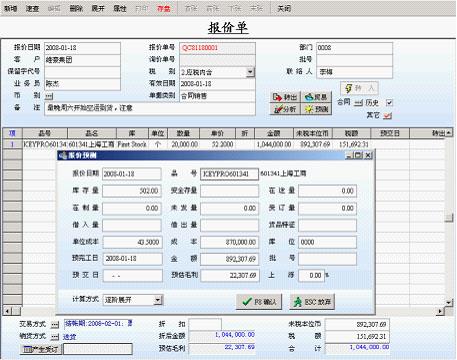Click the ESC 放弃 cancel button

click(x=312, y=302)
